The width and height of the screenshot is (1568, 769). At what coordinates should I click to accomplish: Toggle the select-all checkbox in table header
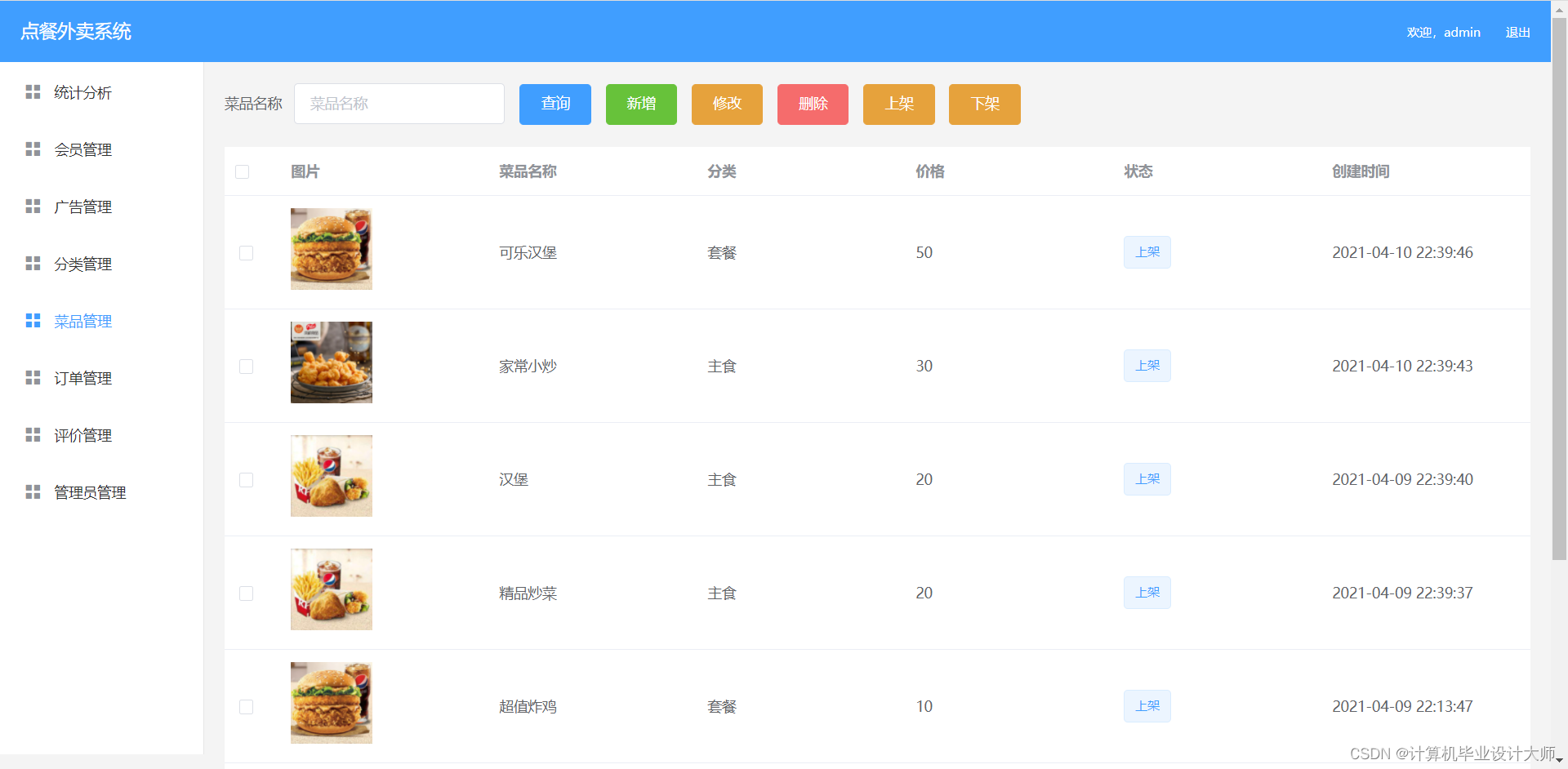tap(242, 171)
